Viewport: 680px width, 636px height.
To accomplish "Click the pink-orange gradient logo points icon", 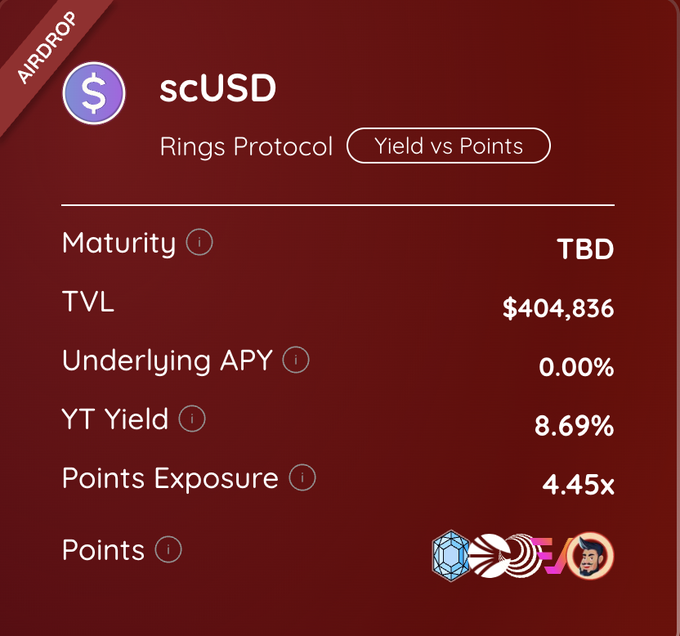I will [x=550, y=556].
